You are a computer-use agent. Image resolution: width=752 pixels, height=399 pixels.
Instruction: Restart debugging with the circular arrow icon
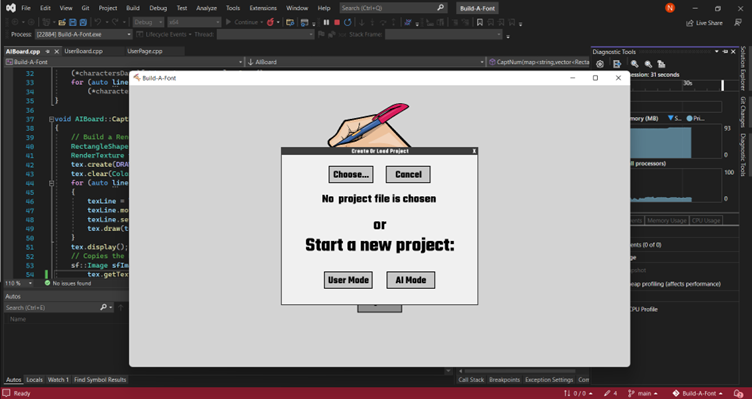coord(348,22)
